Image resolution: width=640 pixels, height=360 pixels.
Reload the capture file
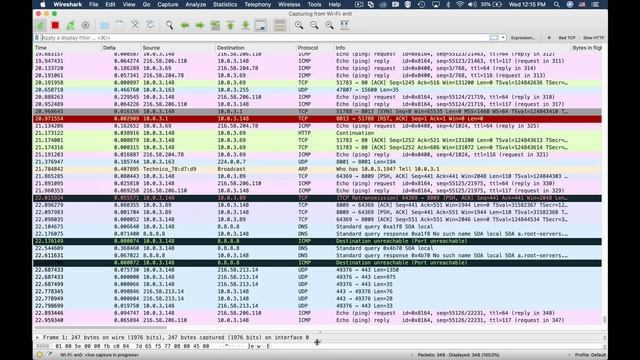(150, 25)
